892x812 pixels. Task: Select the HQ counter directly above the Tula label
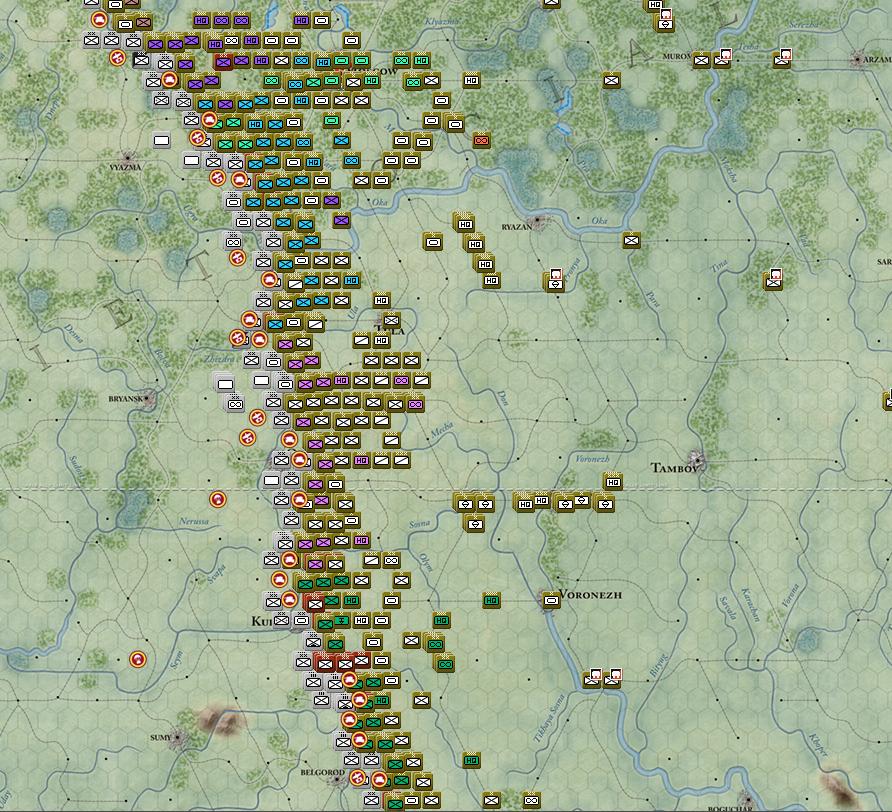pyautogui.click(x=381, y=300)
